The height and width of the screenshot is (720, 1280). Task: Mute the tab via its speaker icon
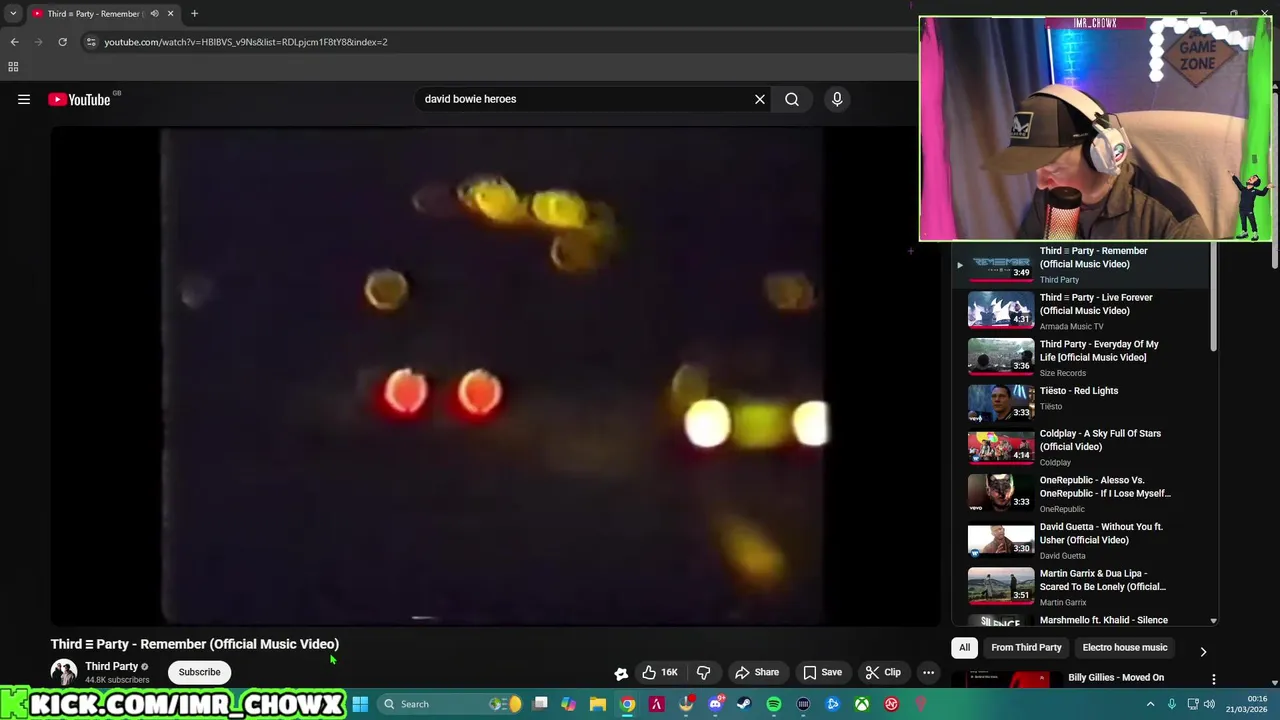point(154,14)
